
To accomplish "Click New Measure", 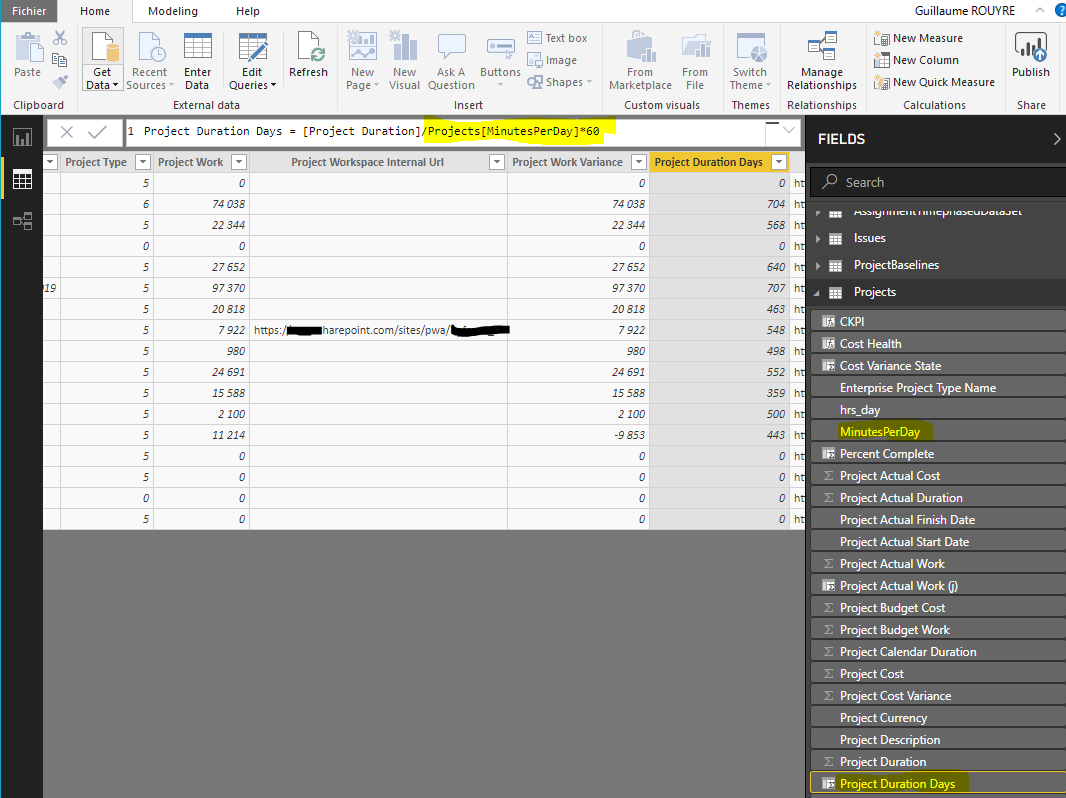I will pos(918,38).
